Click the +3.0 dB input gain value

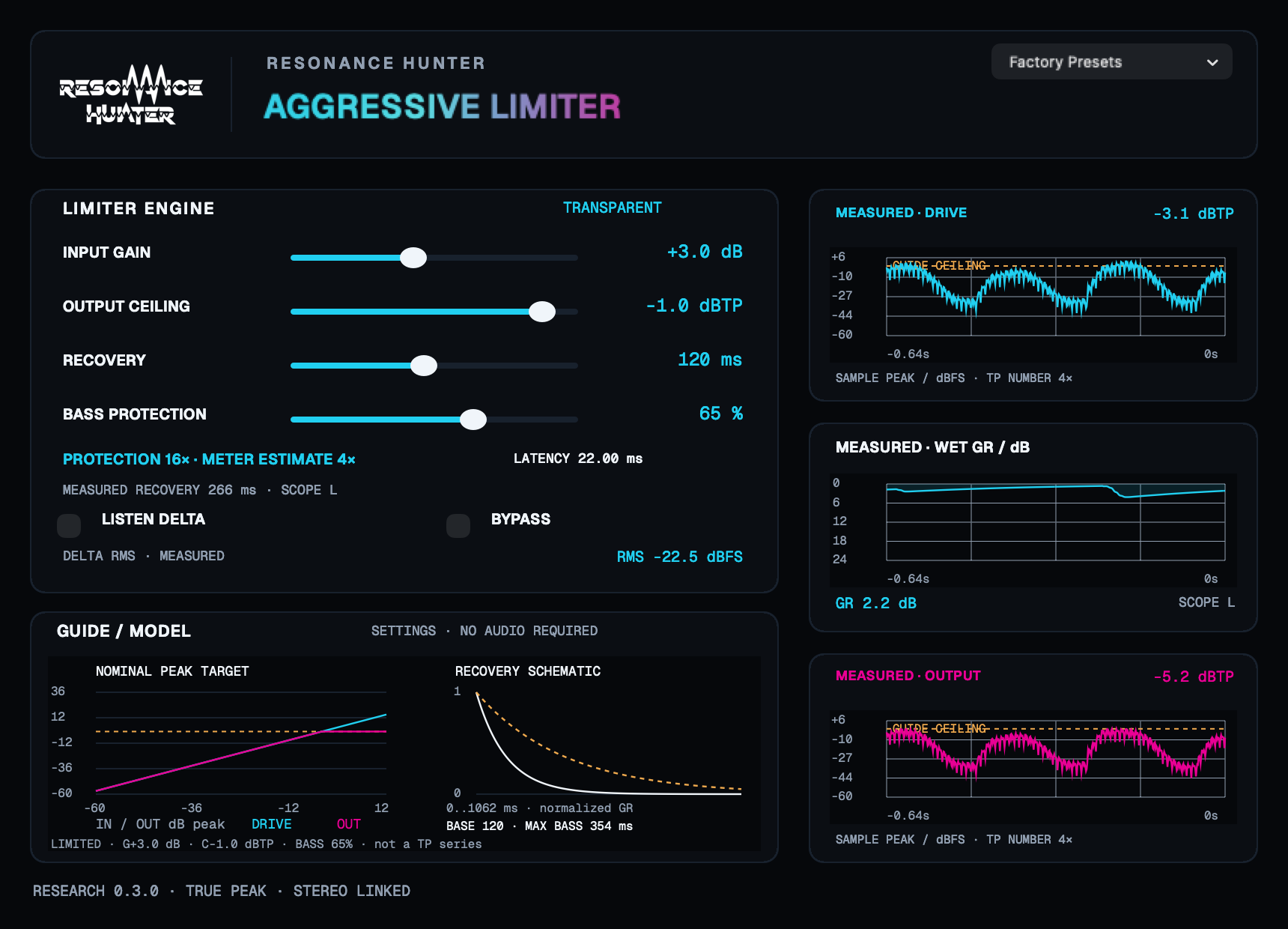click(705, 252)
